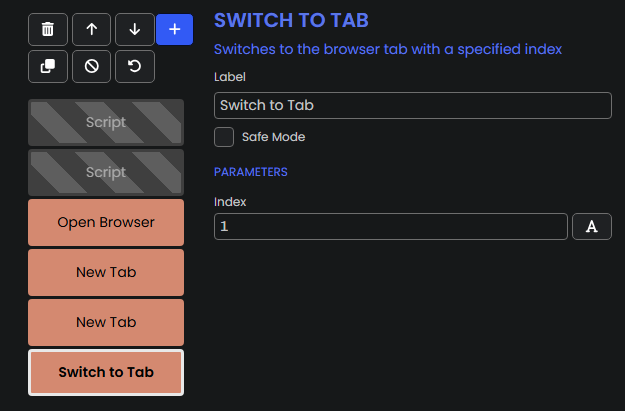Click the Index input field
The height and width of the screenshot is (411, 625).
click(391, 226)
